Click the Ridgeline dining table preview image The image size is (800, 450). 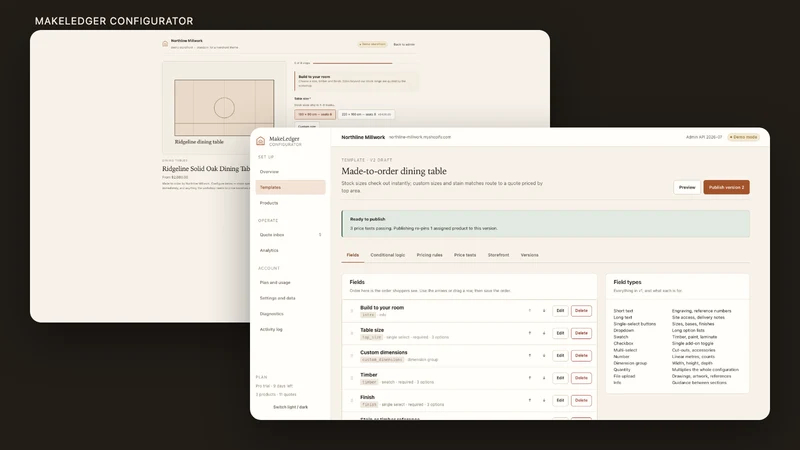tap(224, 108)
